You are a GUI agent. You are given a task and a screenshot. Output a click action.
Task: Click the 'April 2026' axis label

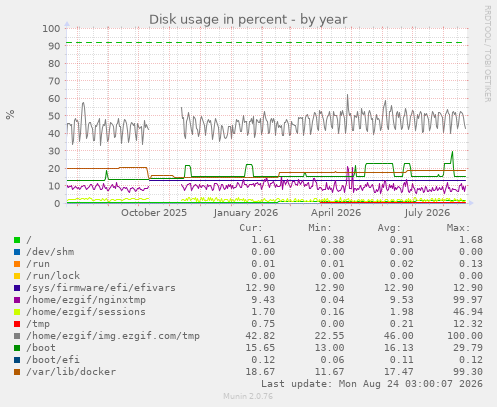336,213
